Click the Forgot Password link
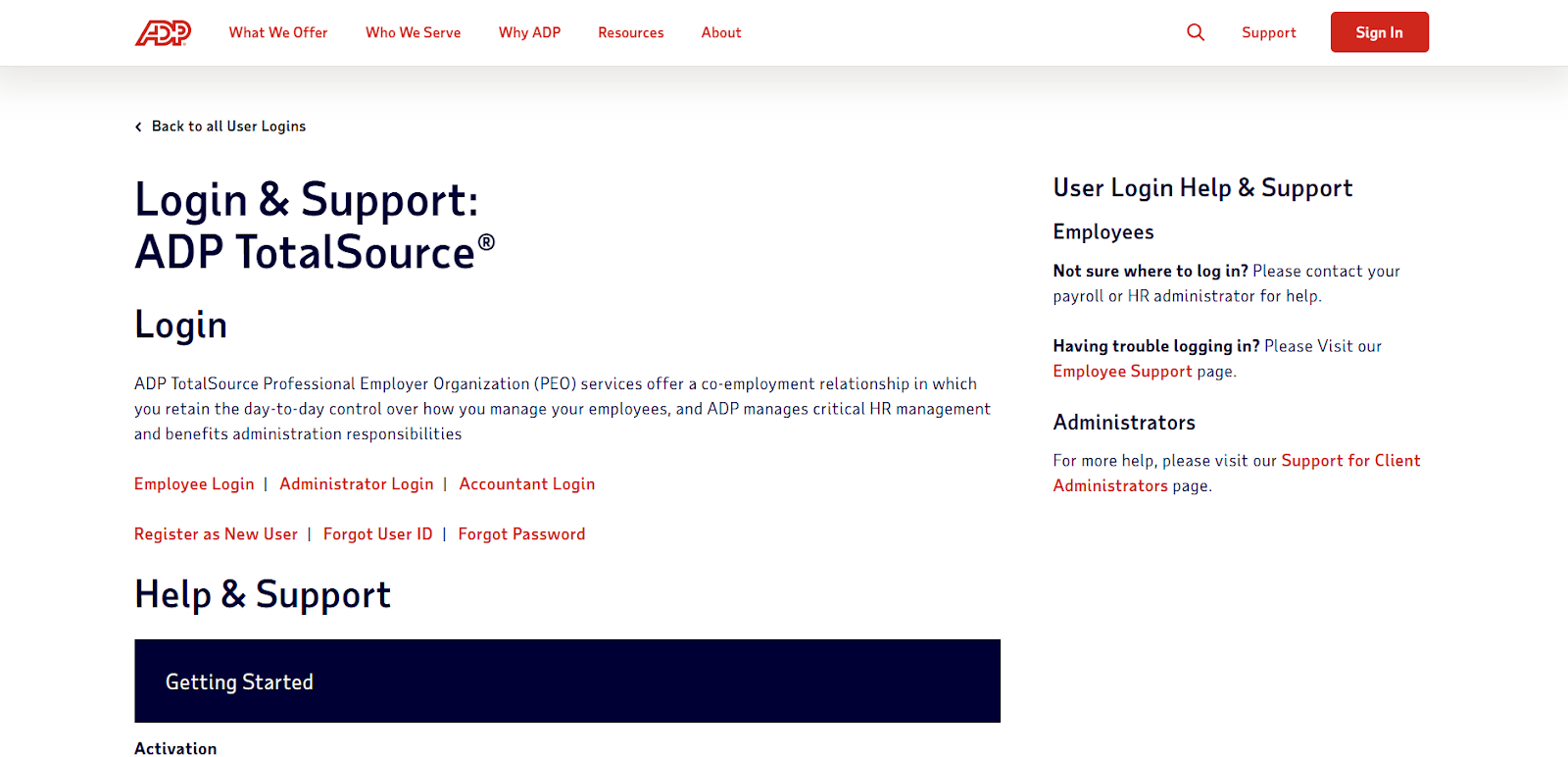 coord(521,534)
